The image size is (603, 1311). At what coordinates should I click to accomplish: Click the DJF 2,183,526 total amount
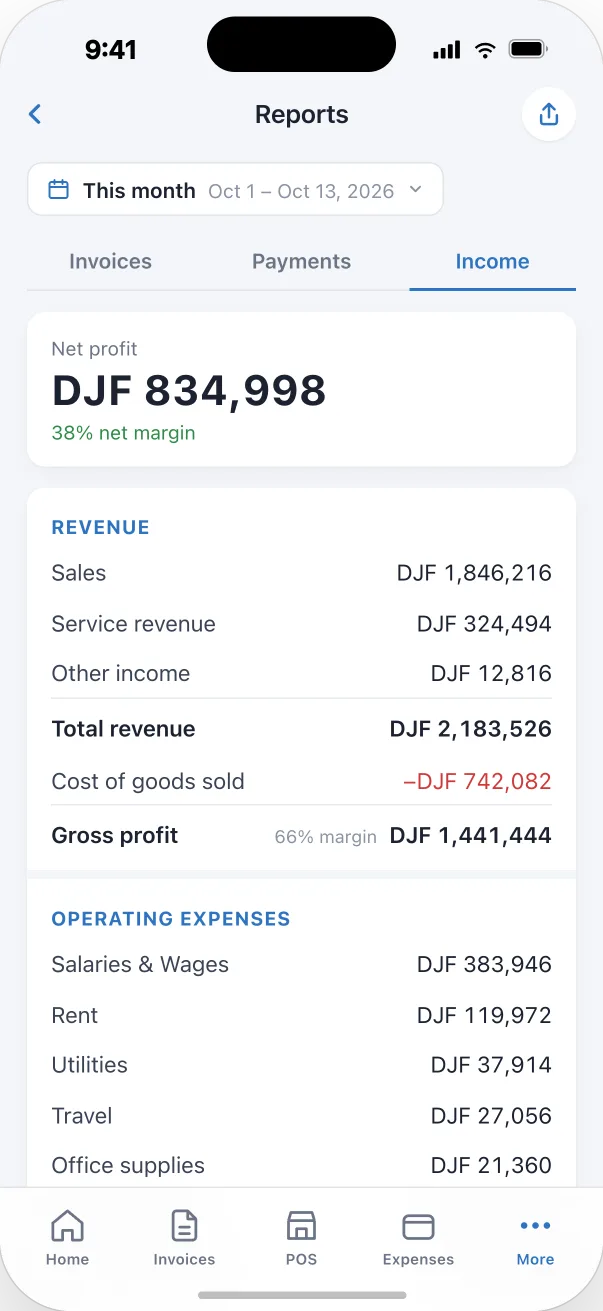471,729
